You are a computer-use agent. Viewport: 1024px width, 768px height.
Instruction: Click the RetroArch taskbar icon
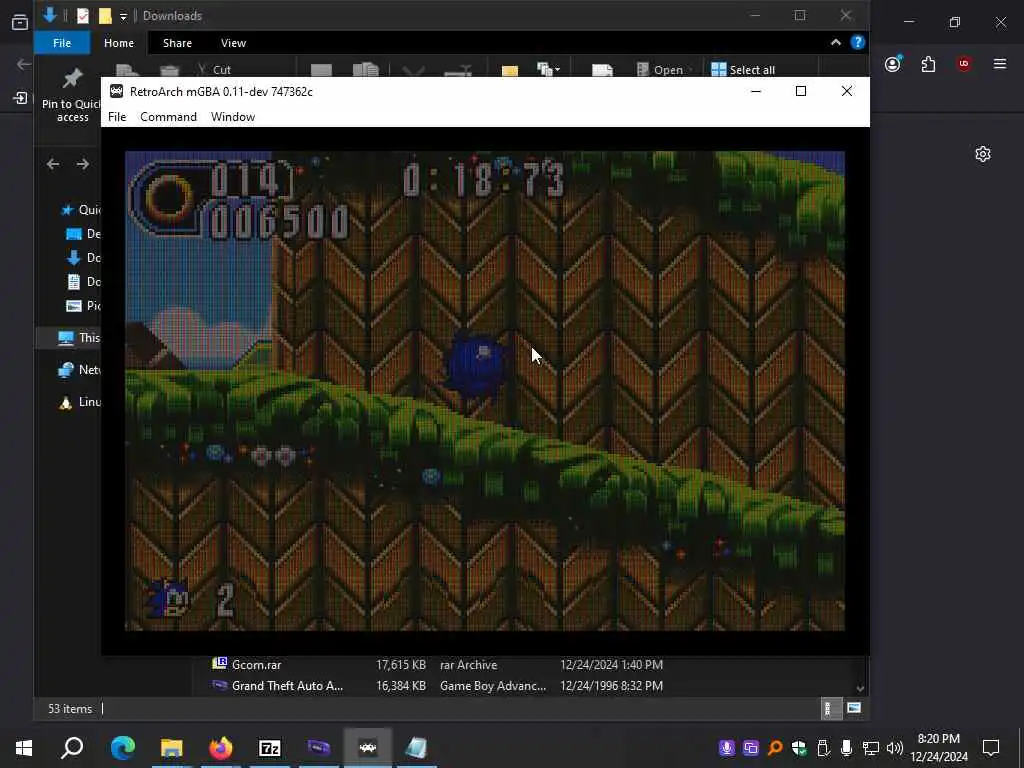368,748
